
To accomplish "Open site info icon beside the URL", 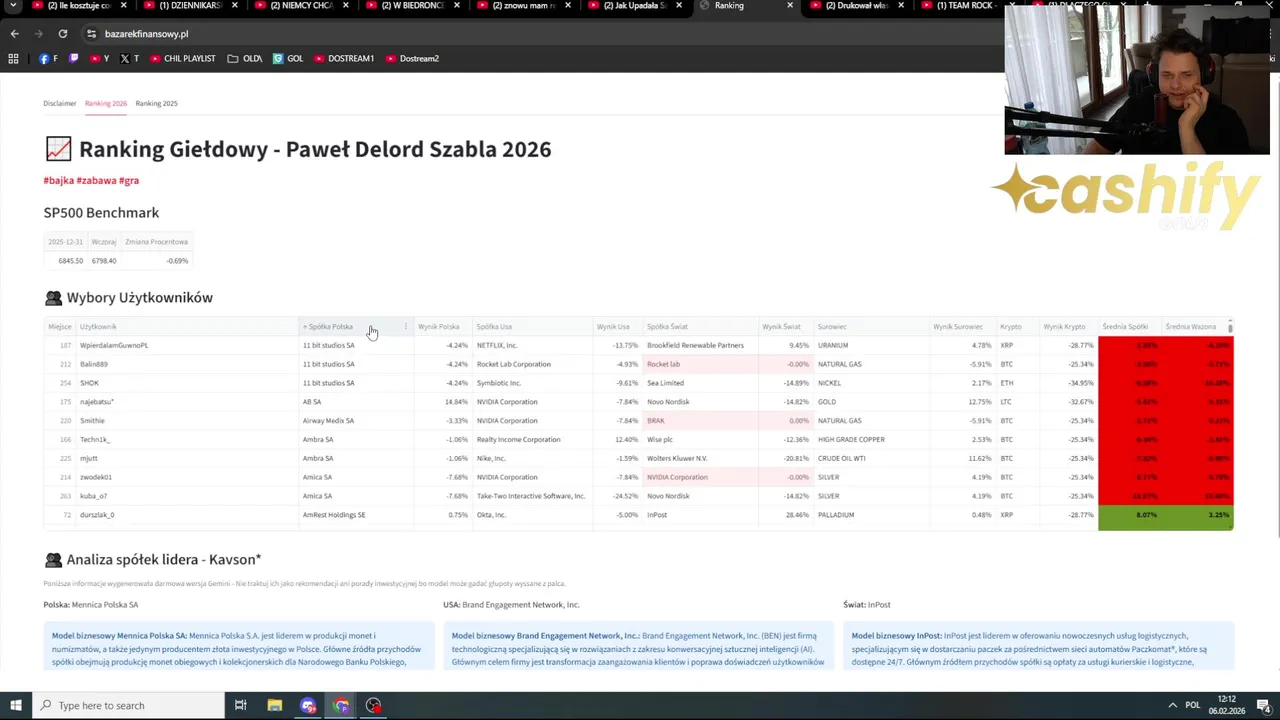I will (x=91, y=34).
